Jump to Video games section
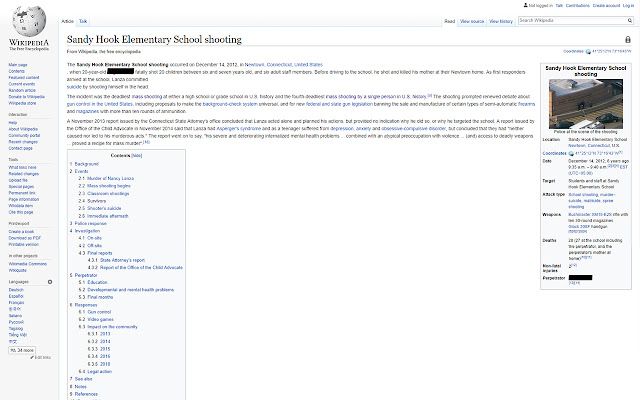The width and height of the screenshot is (640, 400). [100, 319]
